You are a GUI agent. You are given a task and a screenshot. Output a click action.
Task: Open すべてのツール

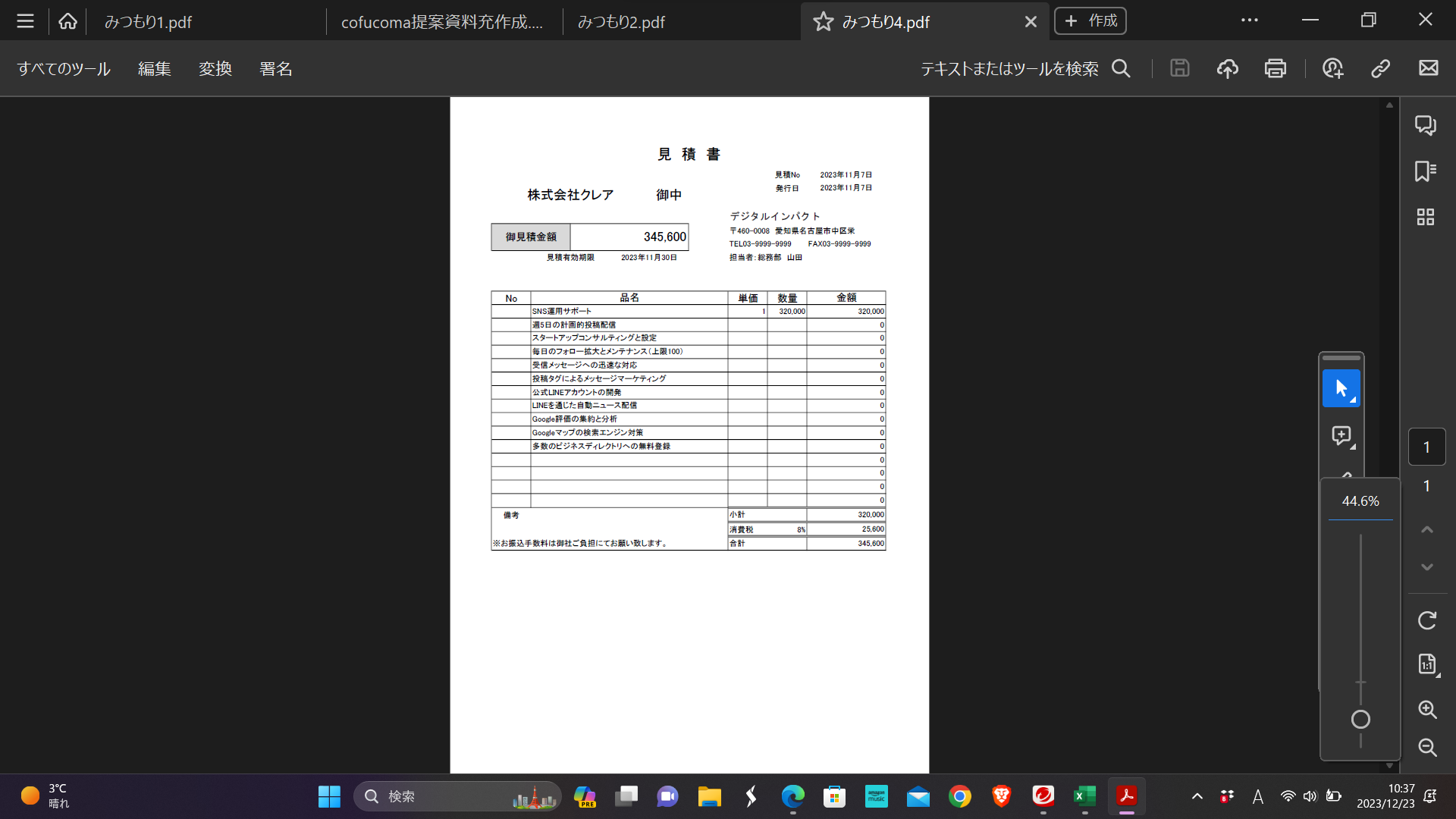[64, 69]
